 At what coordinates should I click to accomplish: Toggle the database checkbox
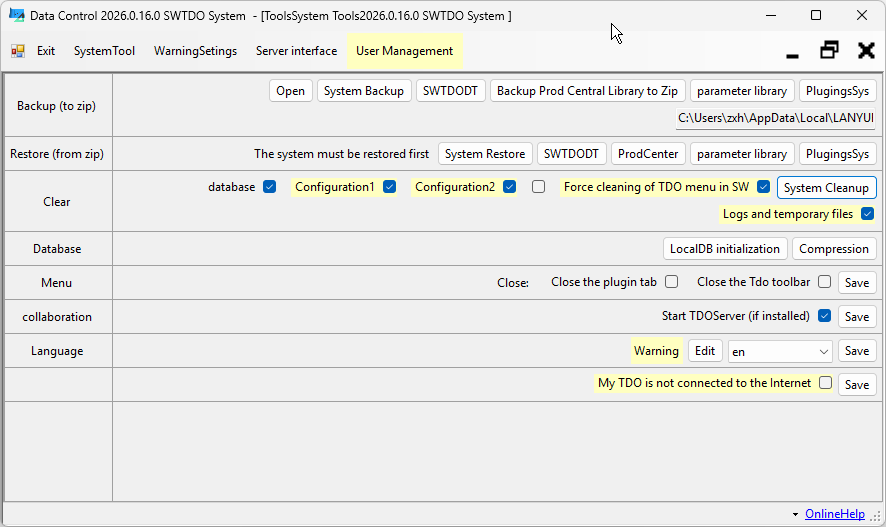(269, 187)
